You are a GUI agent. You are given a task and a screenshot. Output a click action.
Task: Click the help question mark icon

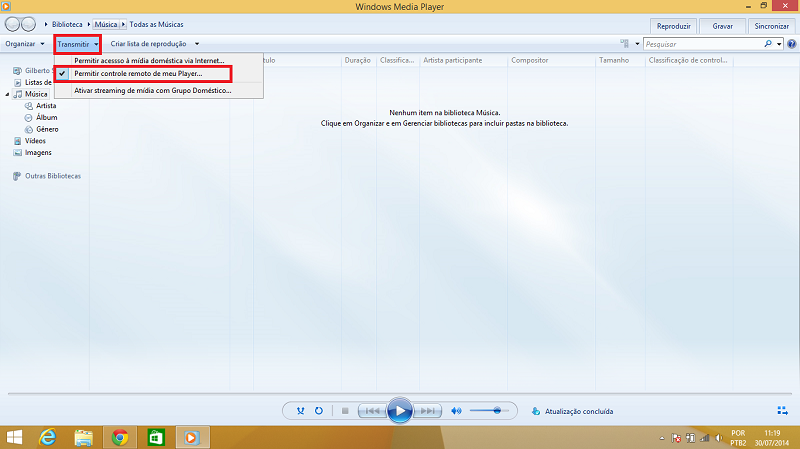(x=792, y=44)
